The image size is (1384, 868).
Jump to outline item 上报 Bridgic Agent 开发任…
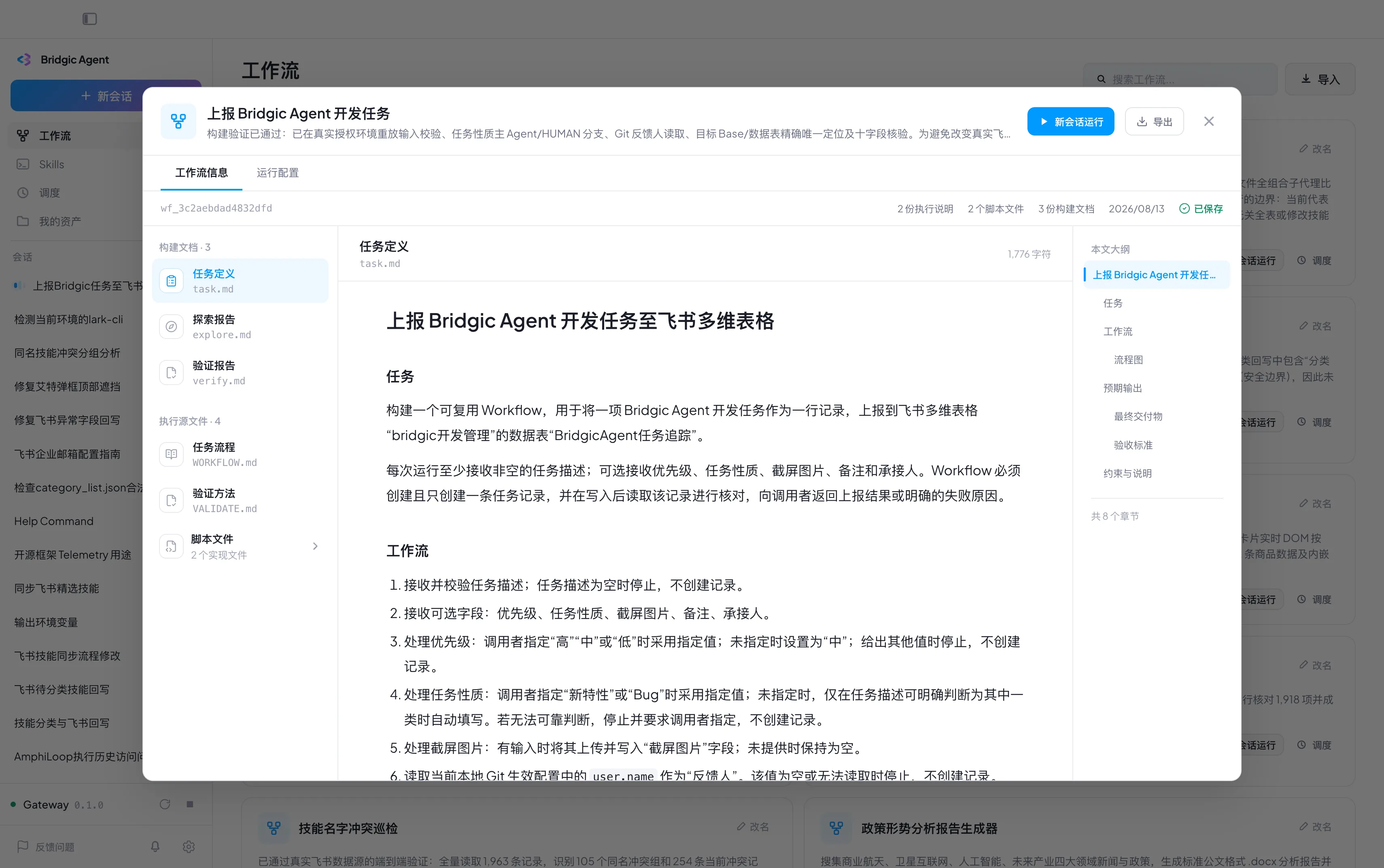click(x=1157, y=275)
